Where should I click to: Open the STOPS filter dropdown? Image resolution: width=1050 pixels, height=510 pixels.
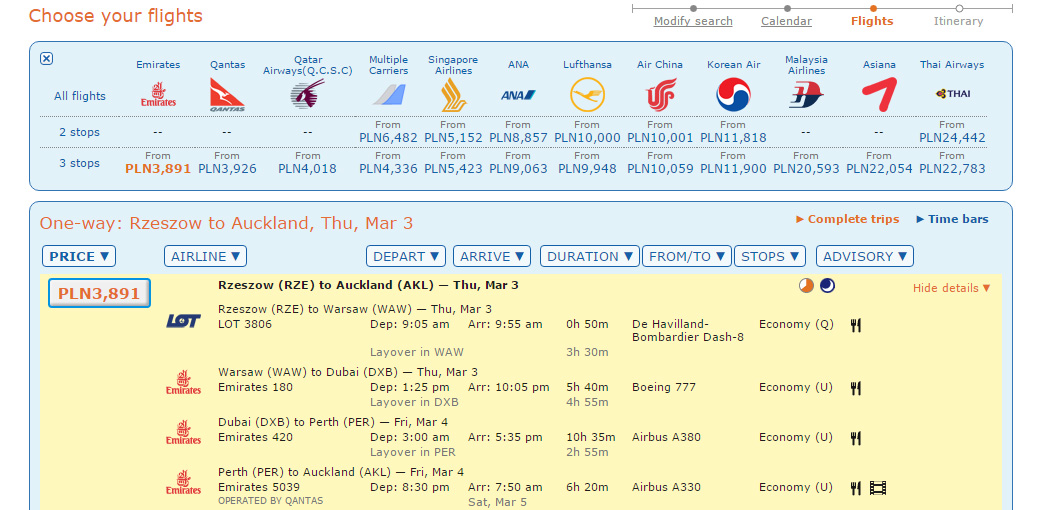pyautogui.click(x=770, y=256)
